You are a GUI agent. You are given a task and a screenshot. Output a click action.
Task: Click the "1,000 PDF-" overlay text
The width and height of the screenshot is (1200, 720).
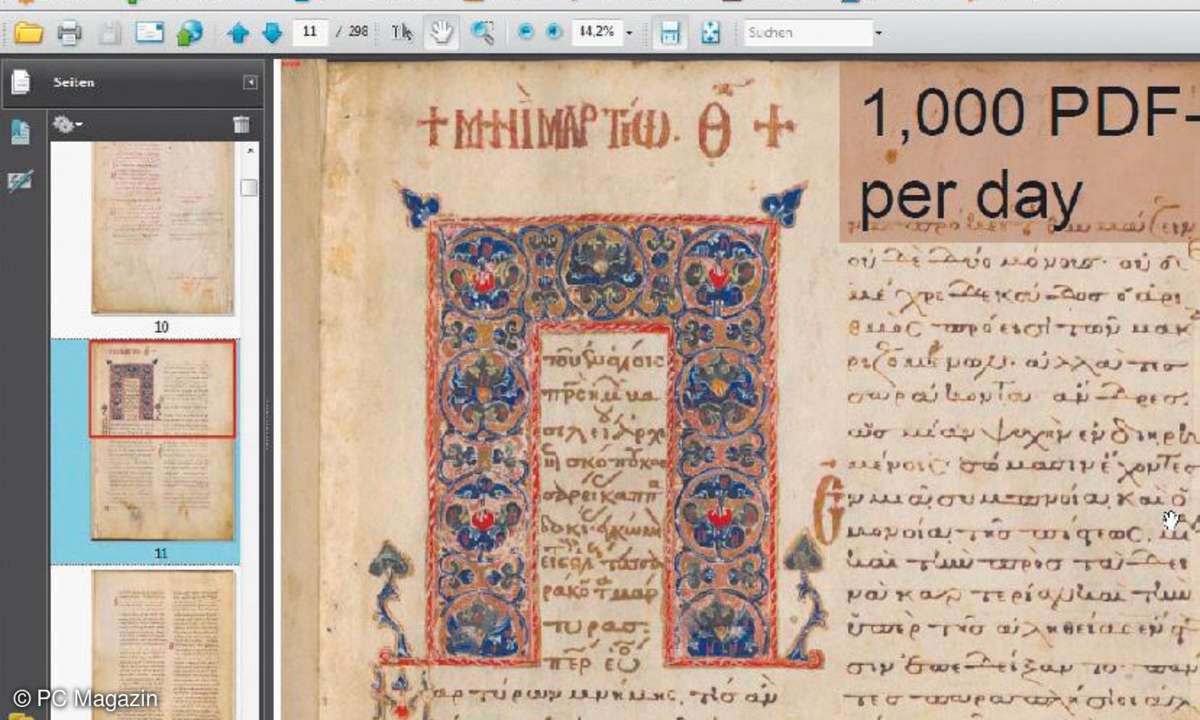point(1028,112)
